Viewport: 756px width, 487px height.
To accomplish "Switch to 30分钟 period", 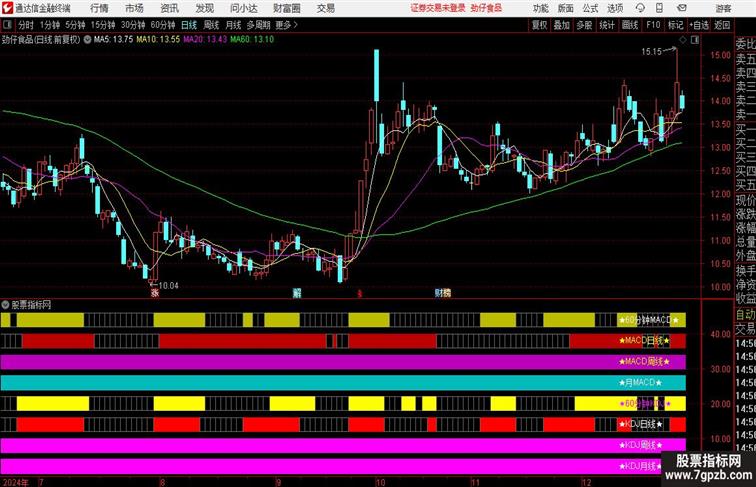I will point(133,25).
